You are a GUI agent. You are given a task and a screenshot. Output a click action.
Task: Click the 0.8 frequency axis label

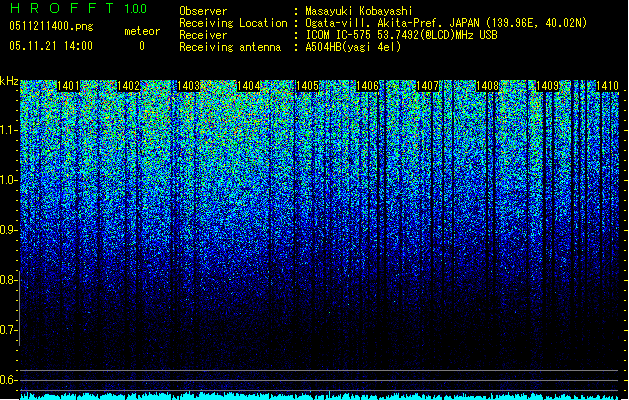coord(8,280)
